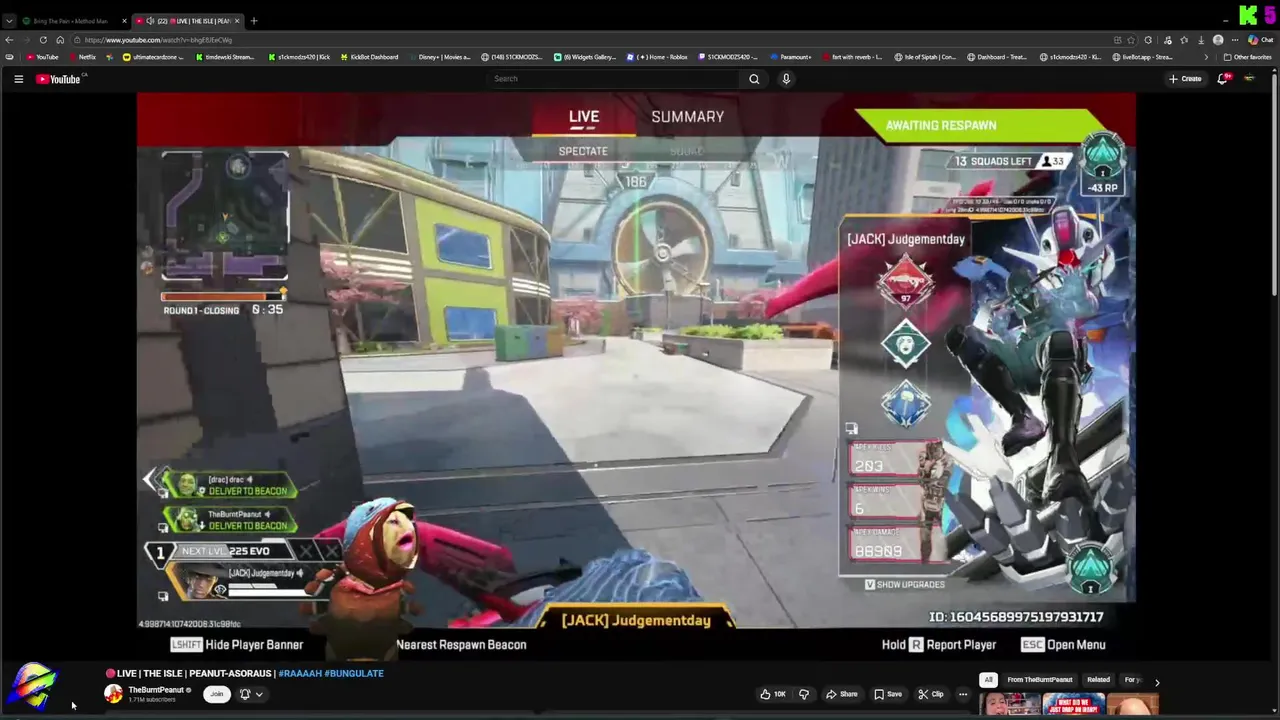Open the Other favorites folder

[1247, 57]
